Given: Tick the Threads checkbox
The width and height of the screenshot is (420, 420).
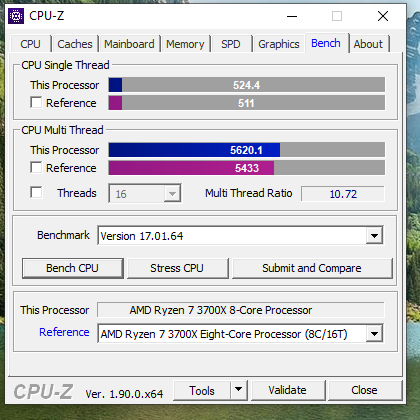Looking at the screenshot, I should pos(36,192).
